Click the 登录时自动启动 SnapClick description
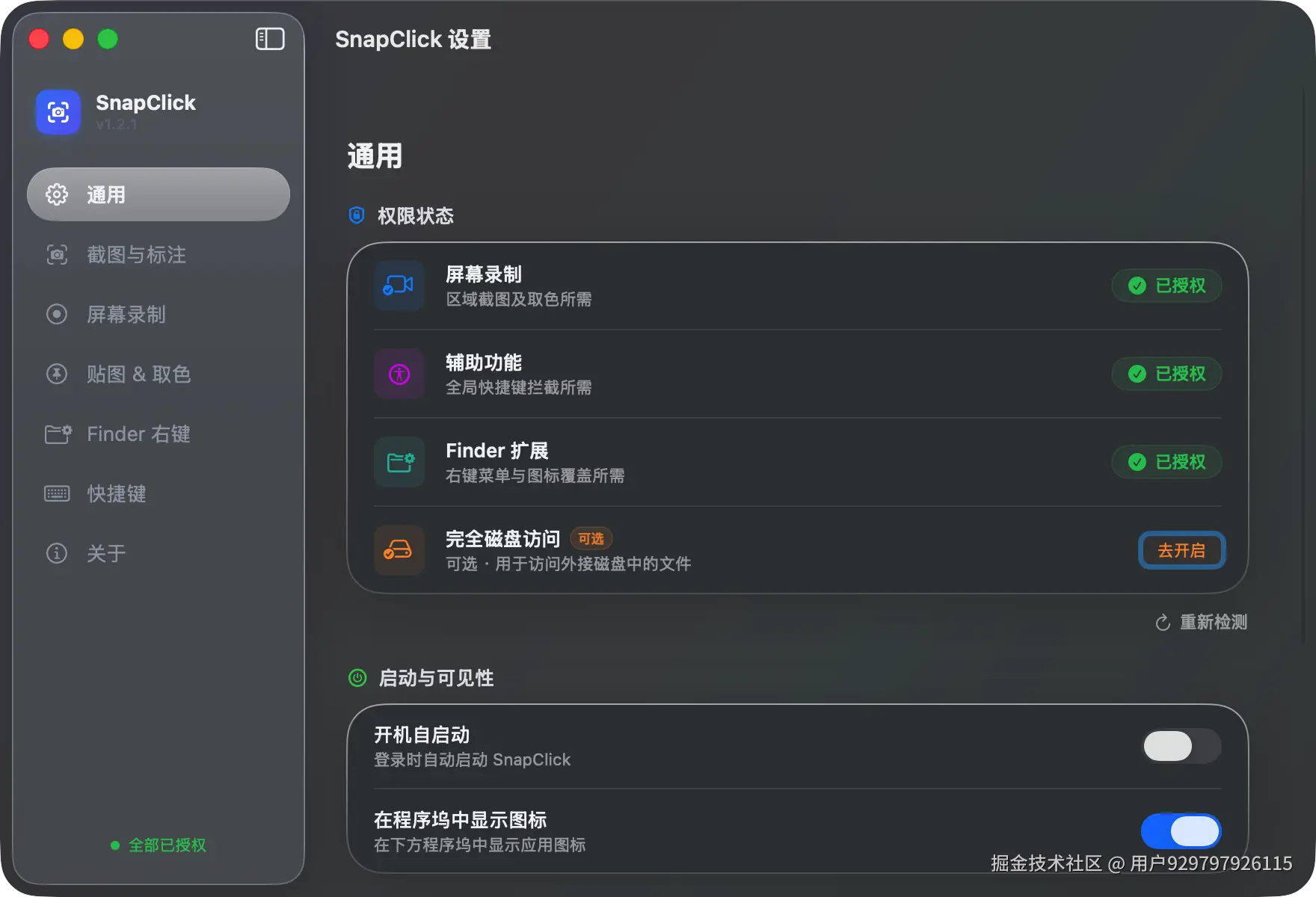Image resolution: width=1316 pixels, height=897 pixels. click(x=472, y=759)
